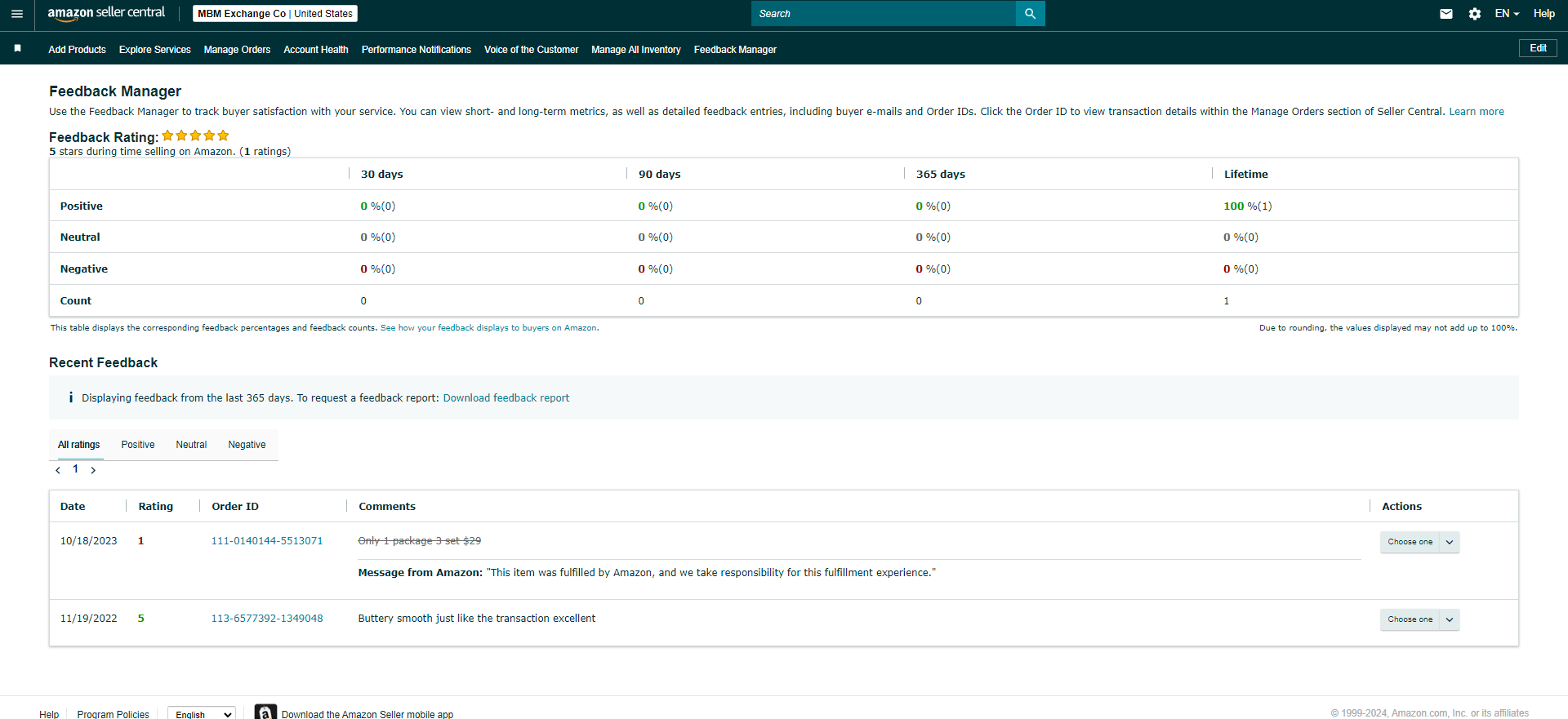Click the info icon beside feedback notice

pos(71,397)
